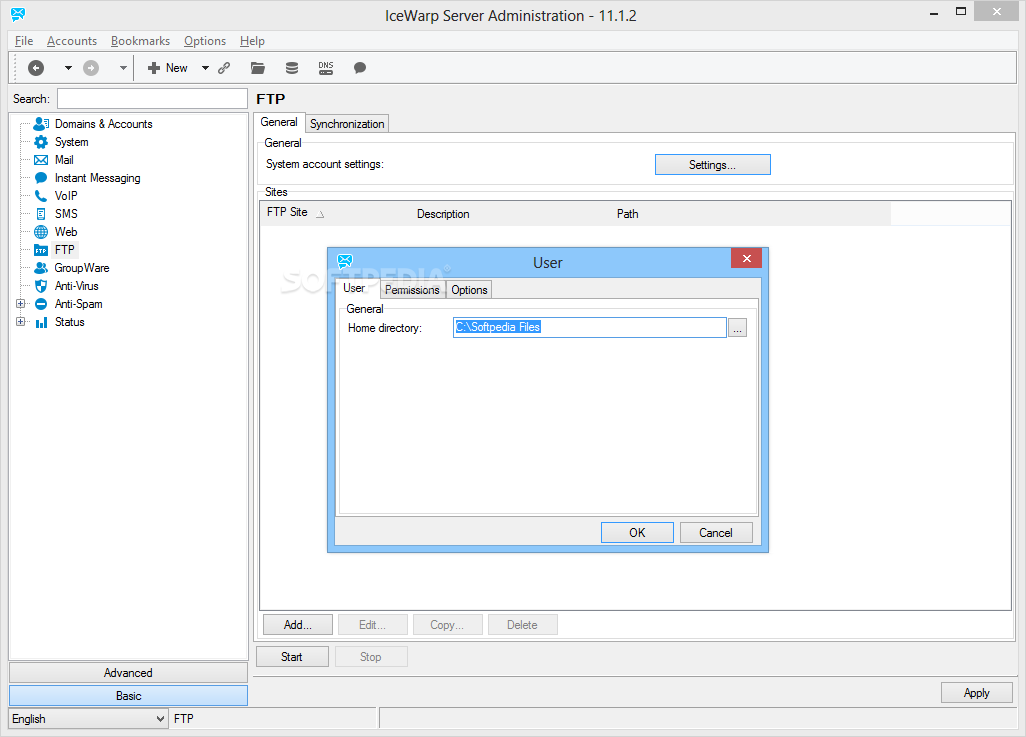Select the VoIP phone icon in tree
The image size is (1026, 737).
click(x=41, y=196)
